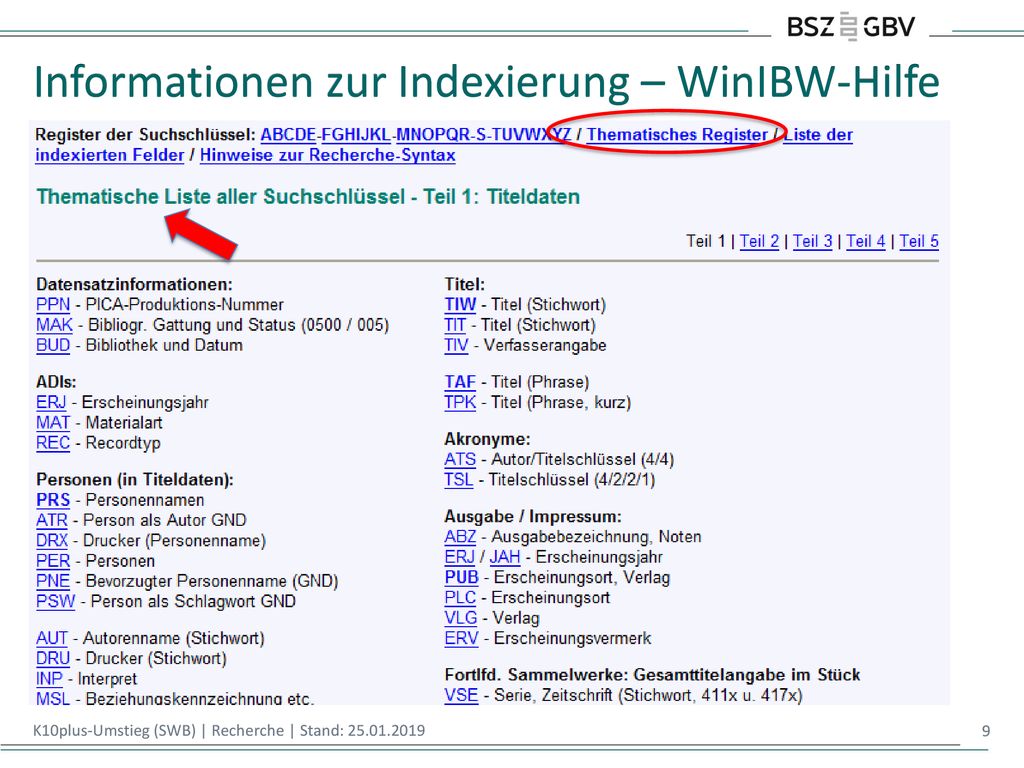
Task: Select the slide number 9
Action: [x=986, y=731]
